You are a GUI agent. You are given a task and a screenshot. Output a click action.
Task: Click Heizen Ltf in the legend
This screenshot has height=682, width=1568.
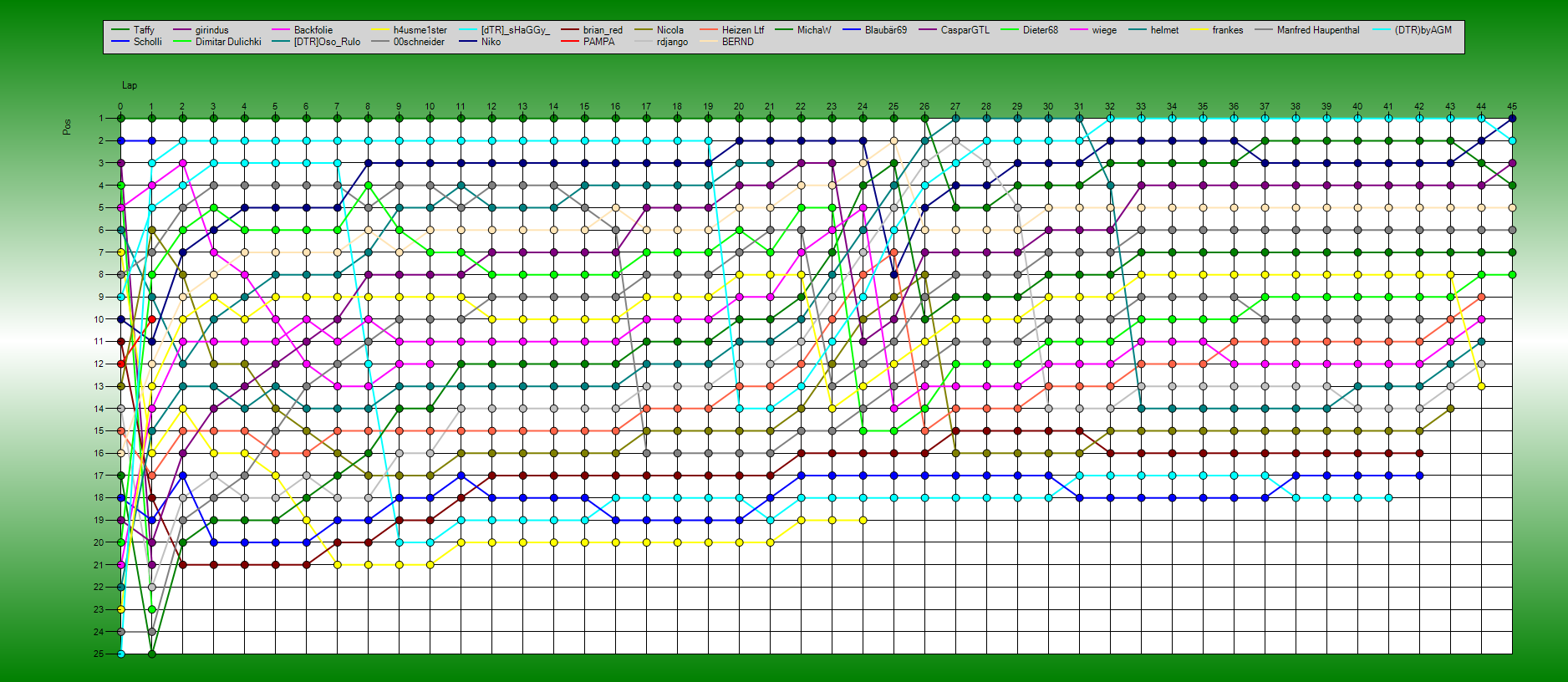pos(742,30)
